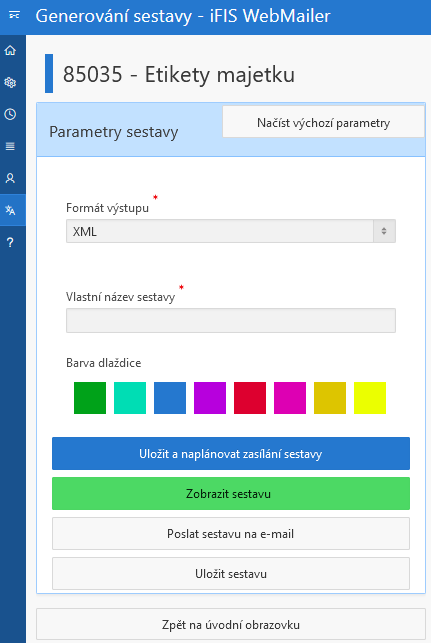Click the Vlastní název sestavy text field

(231, 320)
